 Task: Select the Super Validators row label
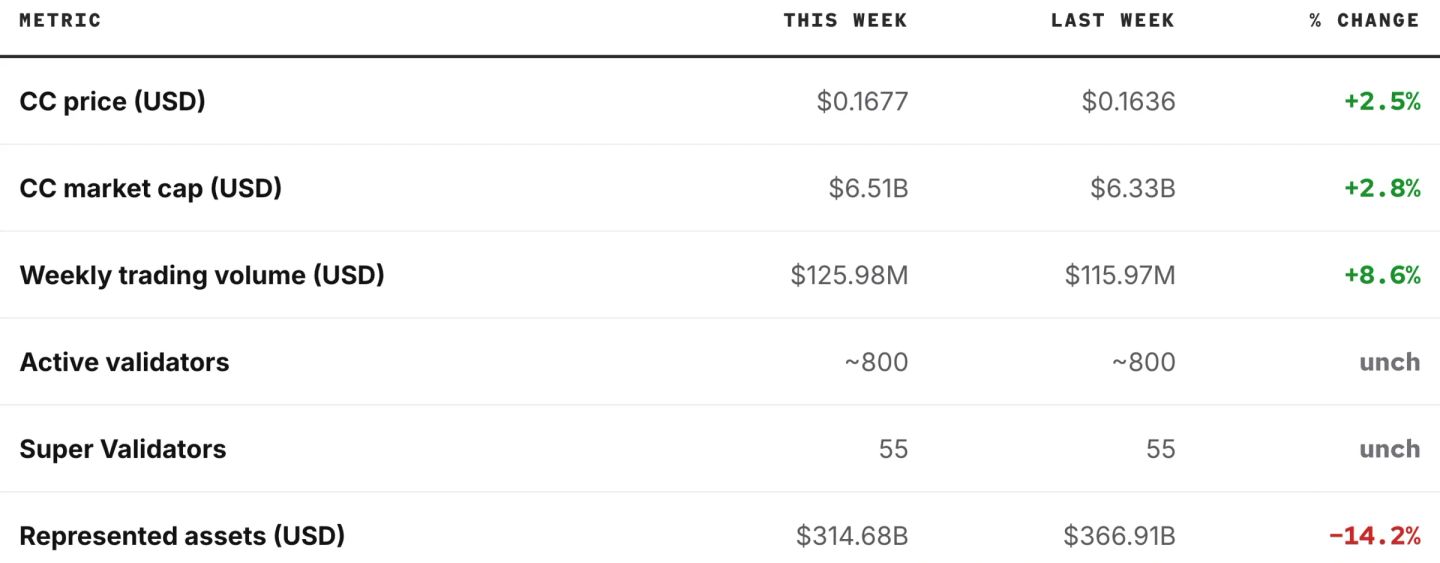[x=122, y=449]
